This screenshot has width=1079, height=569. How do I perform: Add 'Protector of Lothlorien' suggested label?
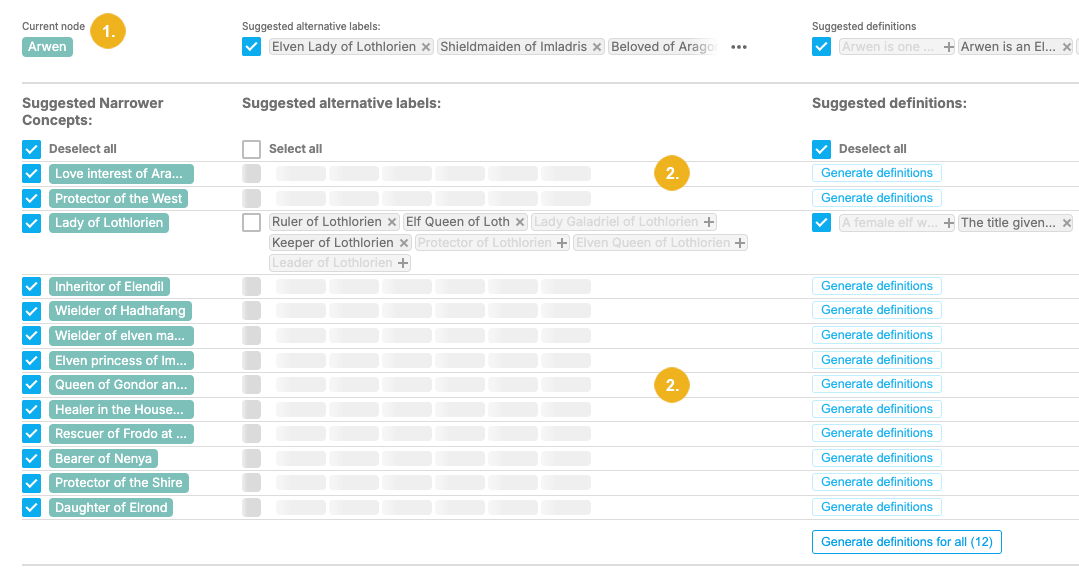pos(562,243)
